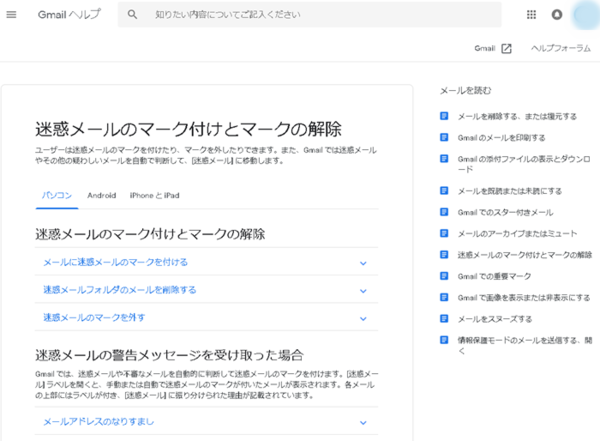The image size is (600, 441).
Task: Expand メールアドレスのなりすまし section
Action: (363, 423)
